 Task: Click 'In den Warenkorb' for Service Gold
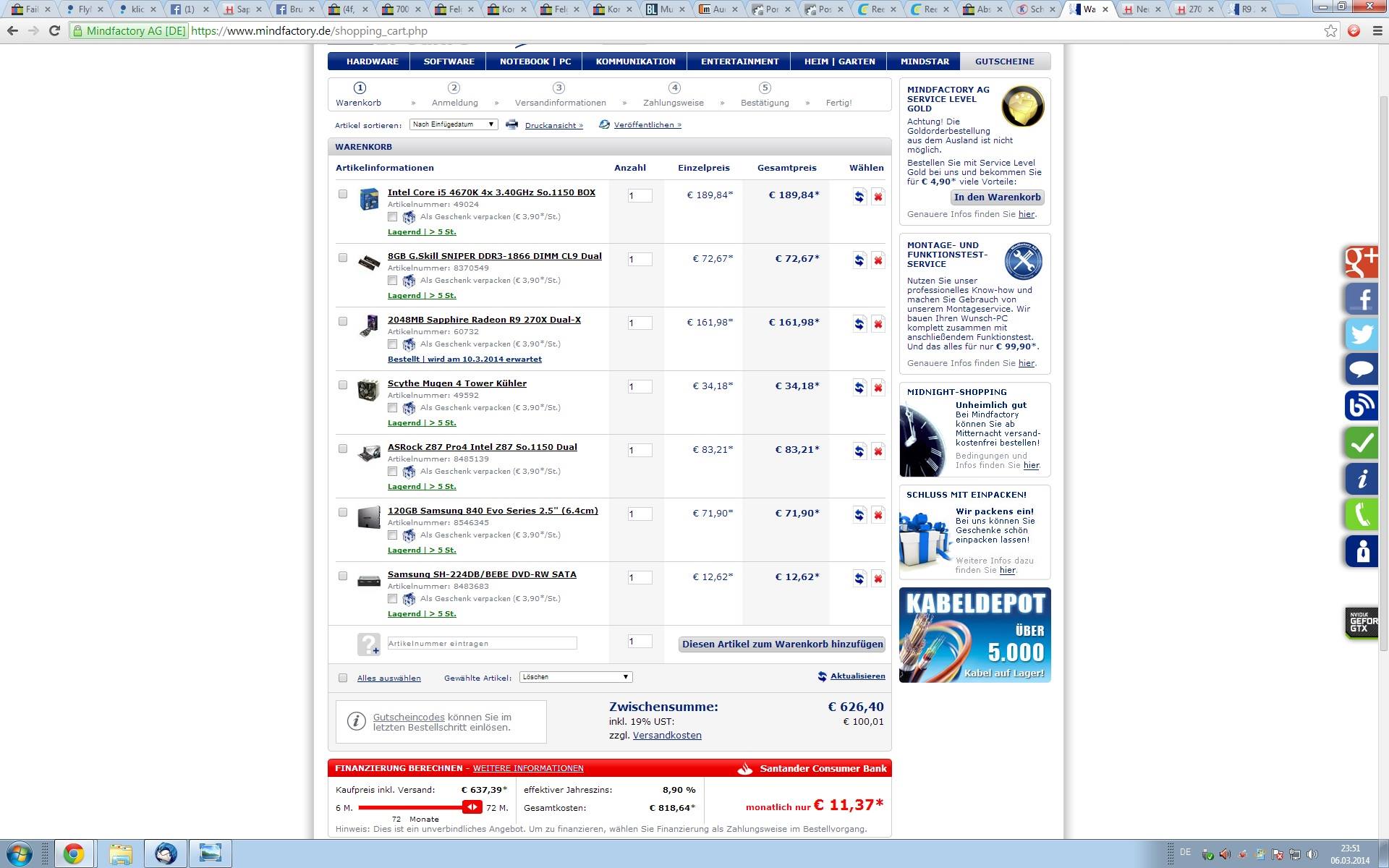coord(997,197)
